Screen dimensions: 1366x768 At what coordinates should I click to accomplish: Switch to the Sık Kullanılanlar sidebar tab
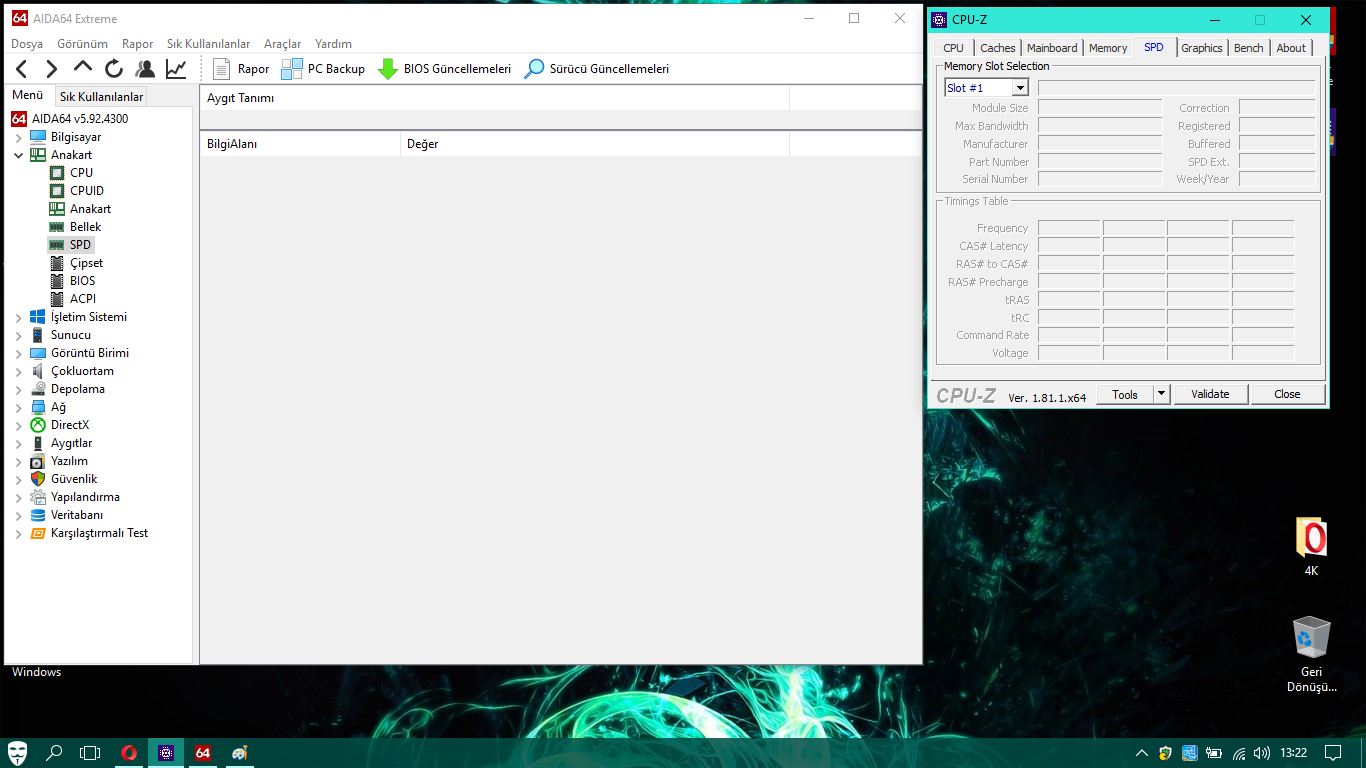tap(101, 97)
